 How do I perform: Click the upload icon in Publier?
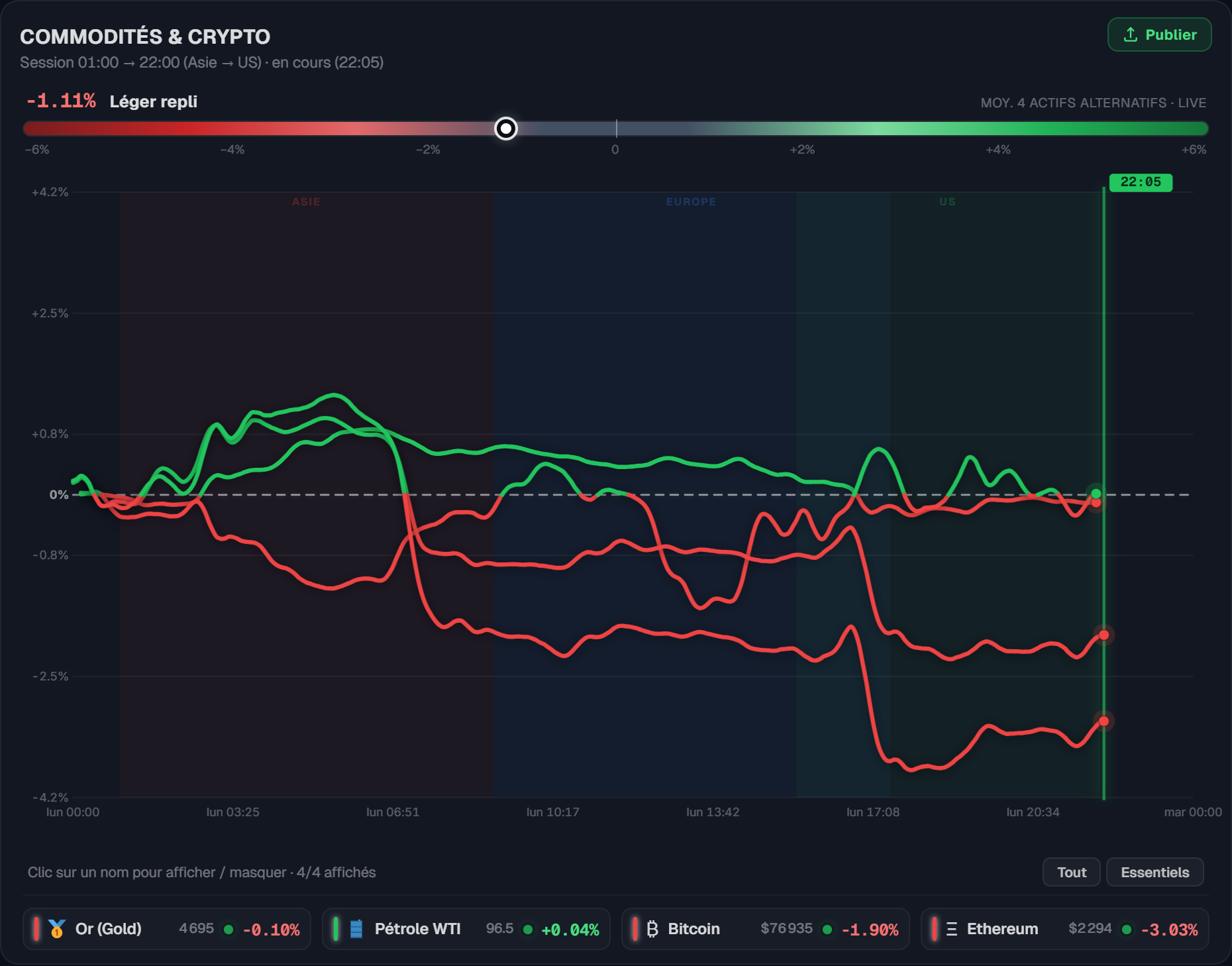pos(1131,34)
